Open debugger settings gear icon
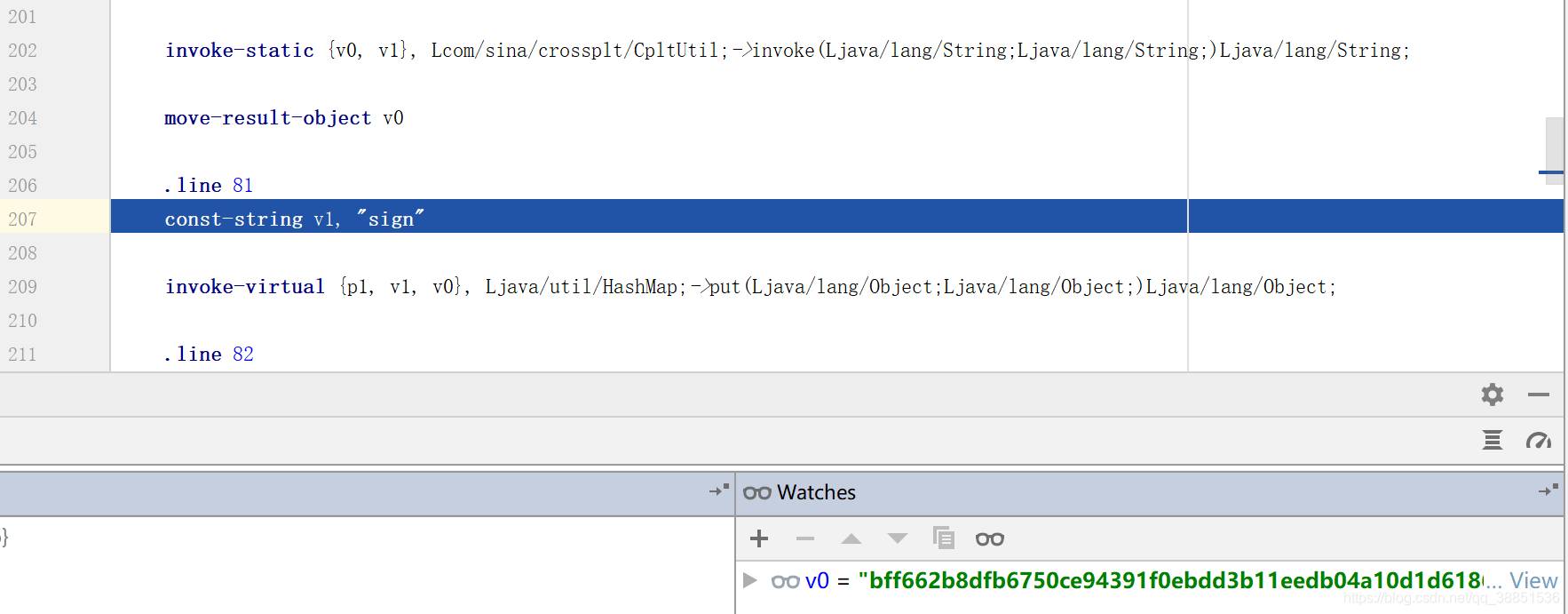The width and height of the screenshot is (1568, 614). pyautogui.click(x=1492, y=395)
